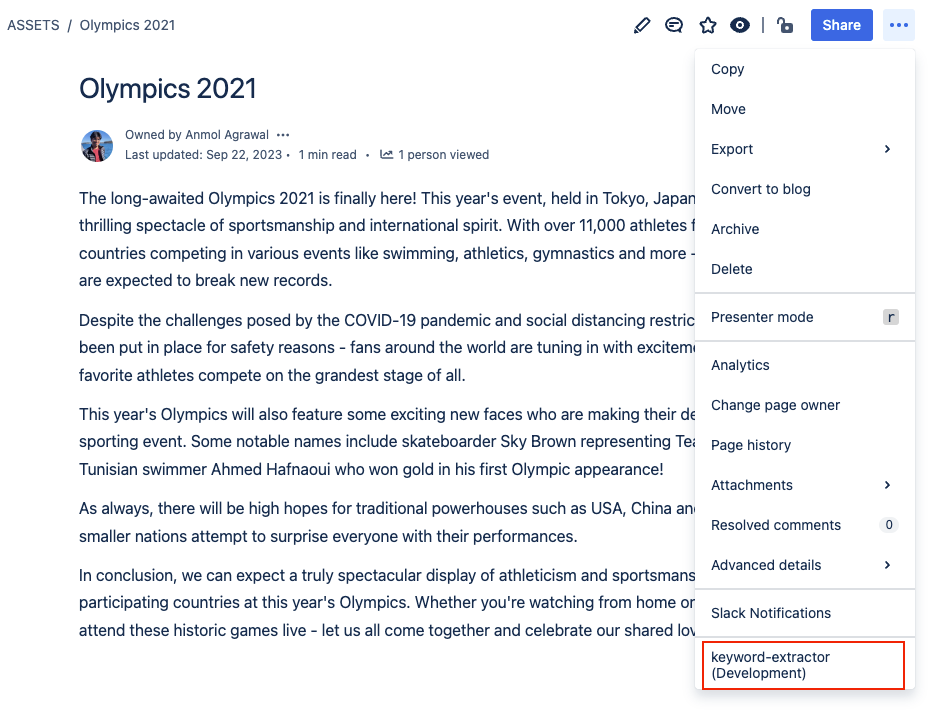933x724 pixels.
Task: Expand the Attachments submenu
Action: click(751, 485)
